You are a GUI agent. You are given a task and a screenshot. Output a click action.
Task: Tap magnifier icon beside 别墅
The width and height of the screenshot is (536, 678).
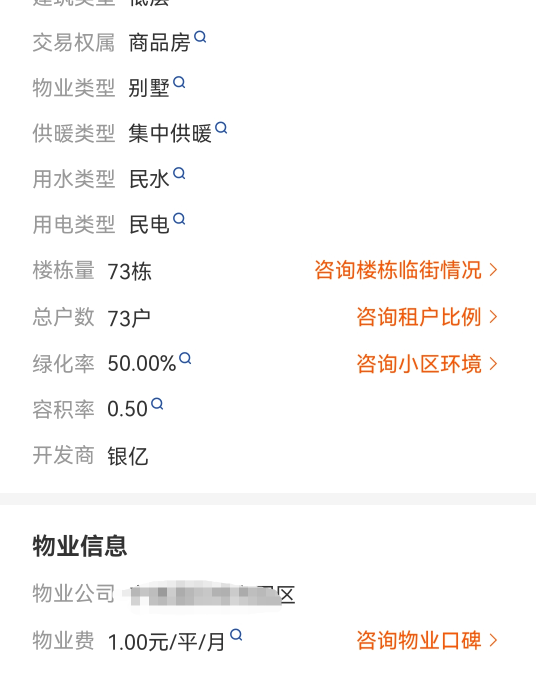tap(179, 82)
